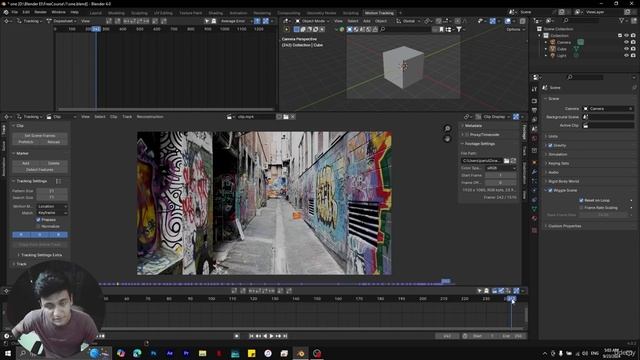Open After Effects from the taskbar
The height and width of the screenshot is (360, 640).
(170, 353)
